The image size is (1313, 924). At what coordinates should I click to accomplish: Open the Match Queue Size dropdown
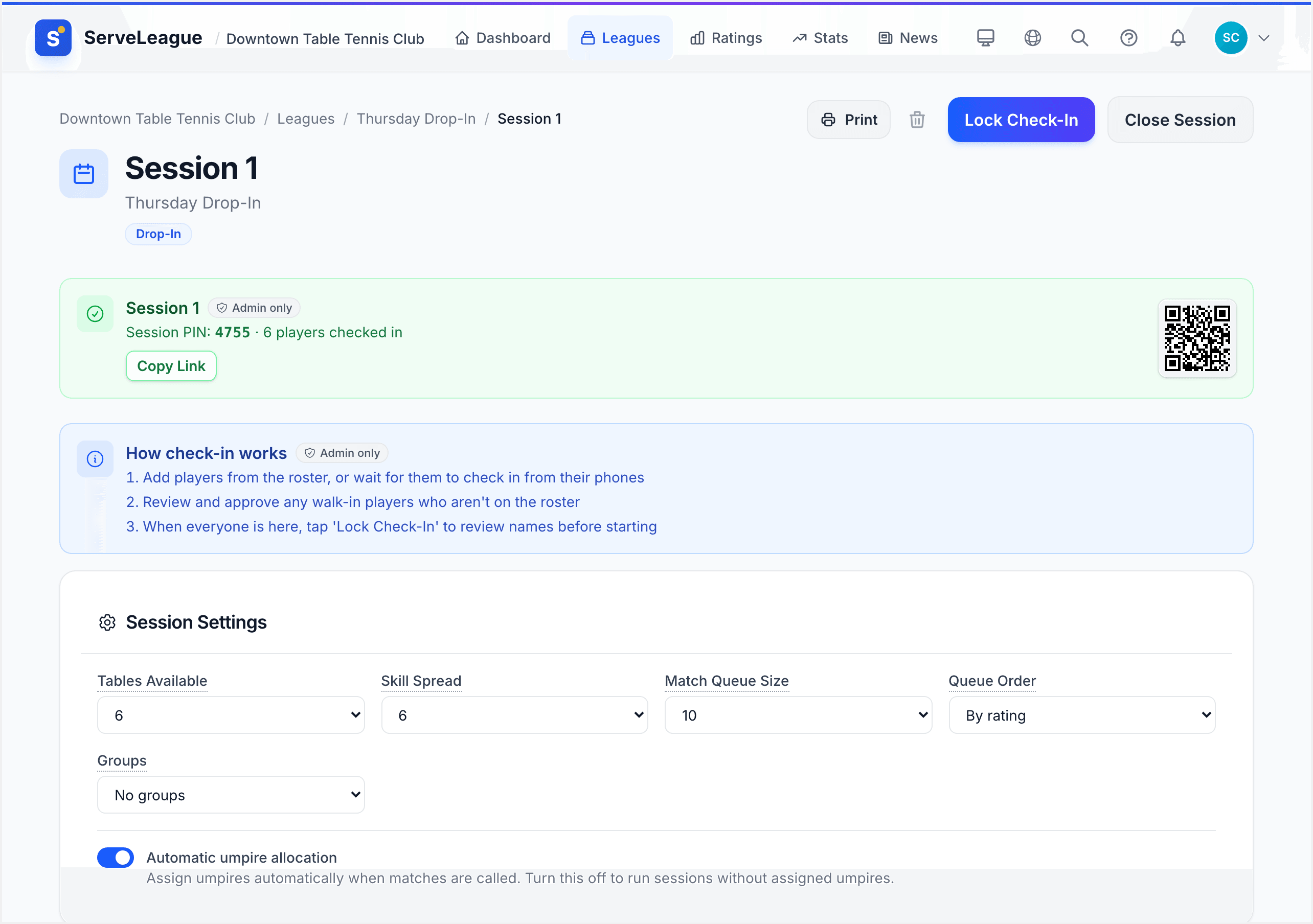pyautogui.click(x=798, y=715)
